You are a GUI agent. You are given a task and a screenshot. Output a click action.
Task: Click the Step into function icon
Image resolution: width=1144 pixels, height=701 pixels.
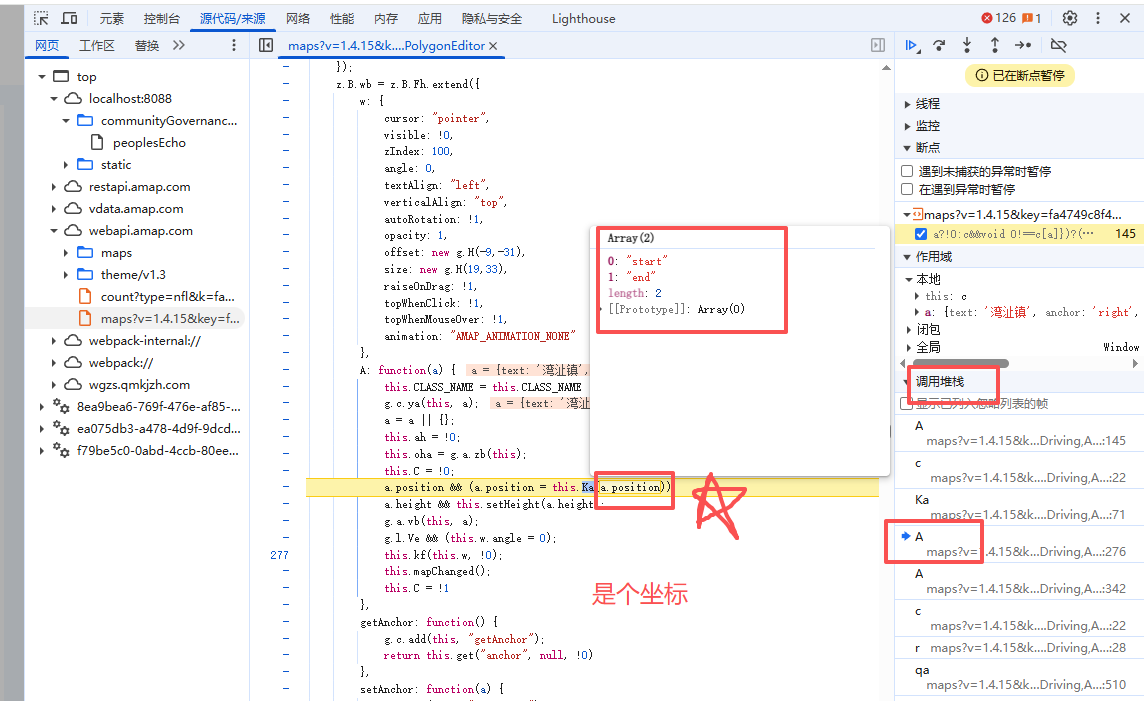(x=967, y=45)
